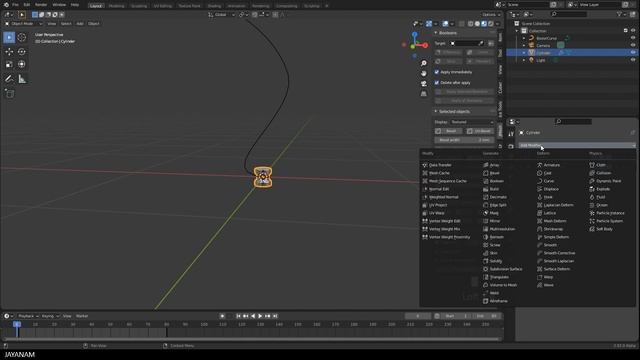Open the Display Textured dropdown
Screen dimensions: 640x360
472,122
